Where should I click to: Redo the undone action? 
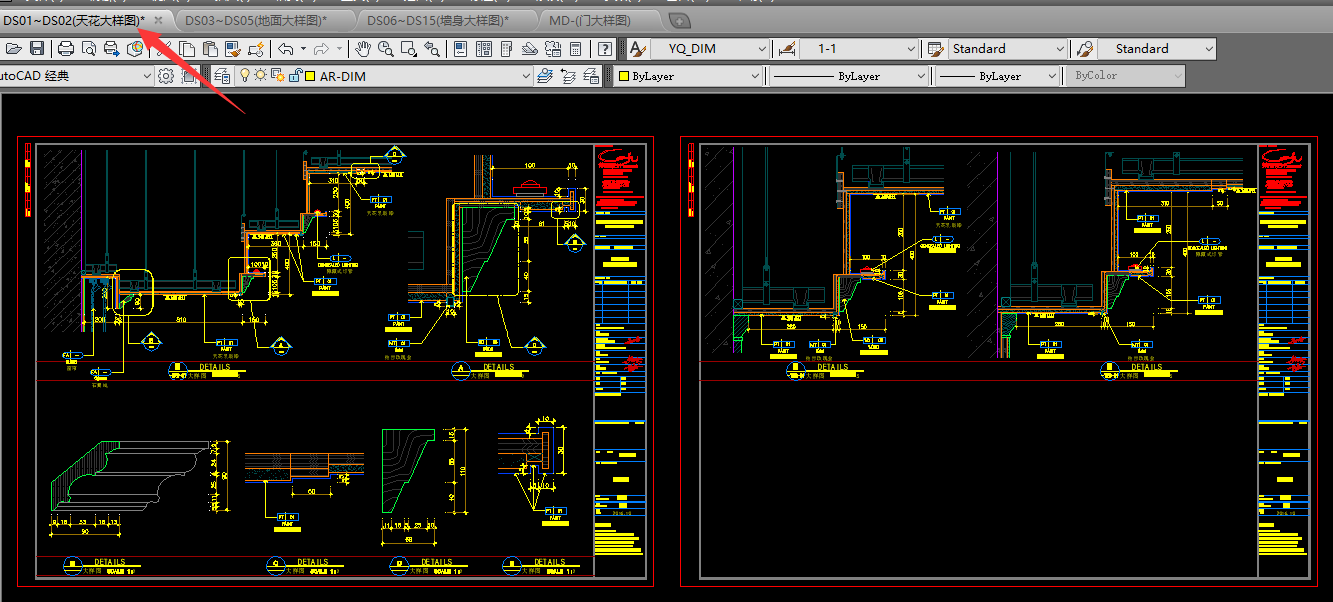[x=321, y=49]
